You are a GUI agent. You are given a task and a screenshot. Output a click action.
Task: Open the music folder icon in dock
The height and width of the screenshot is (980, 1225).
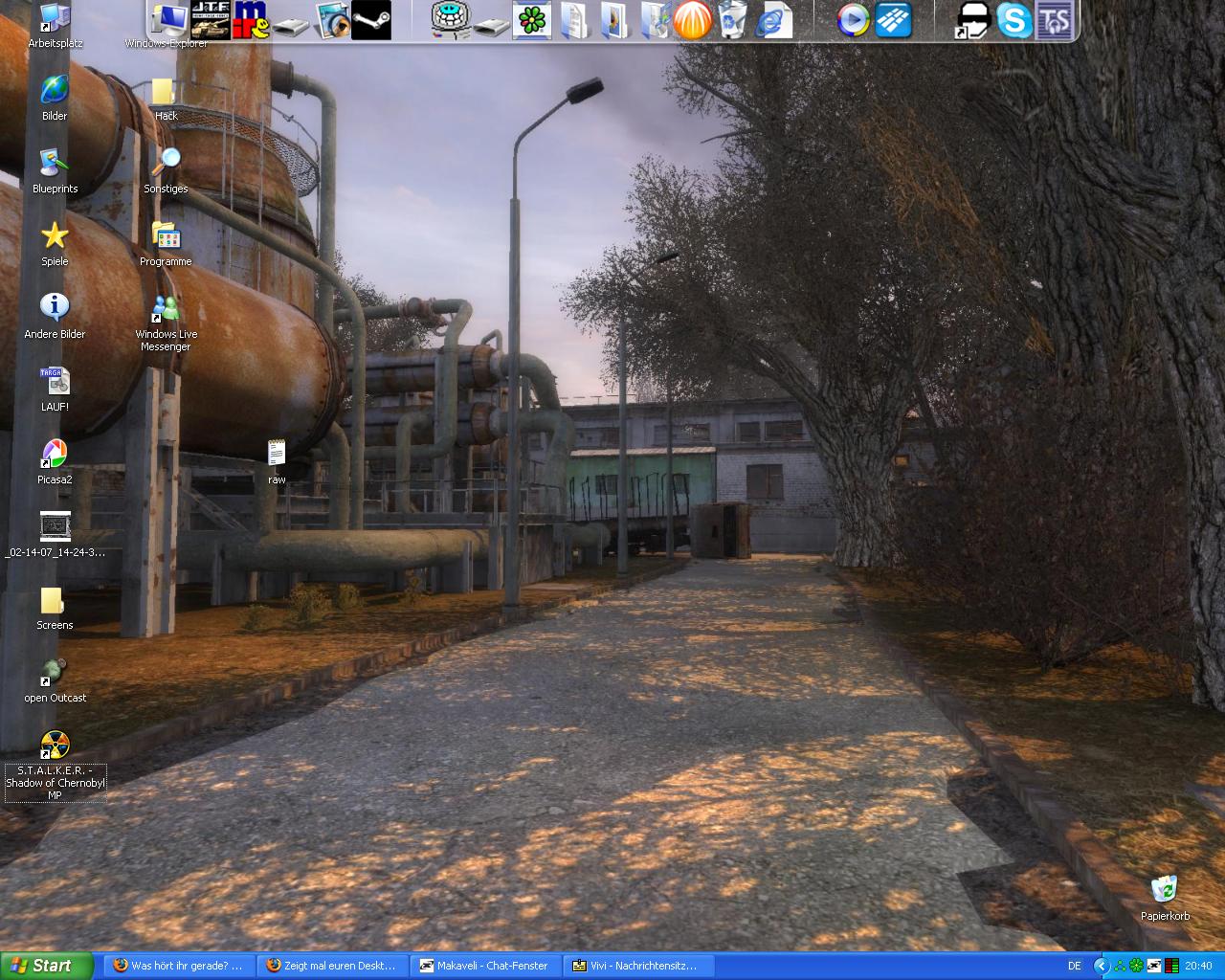click(655, 20)
